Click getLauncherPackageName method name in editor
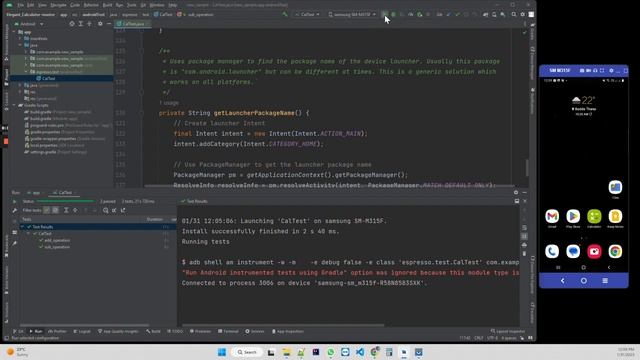 click(254, 113)
